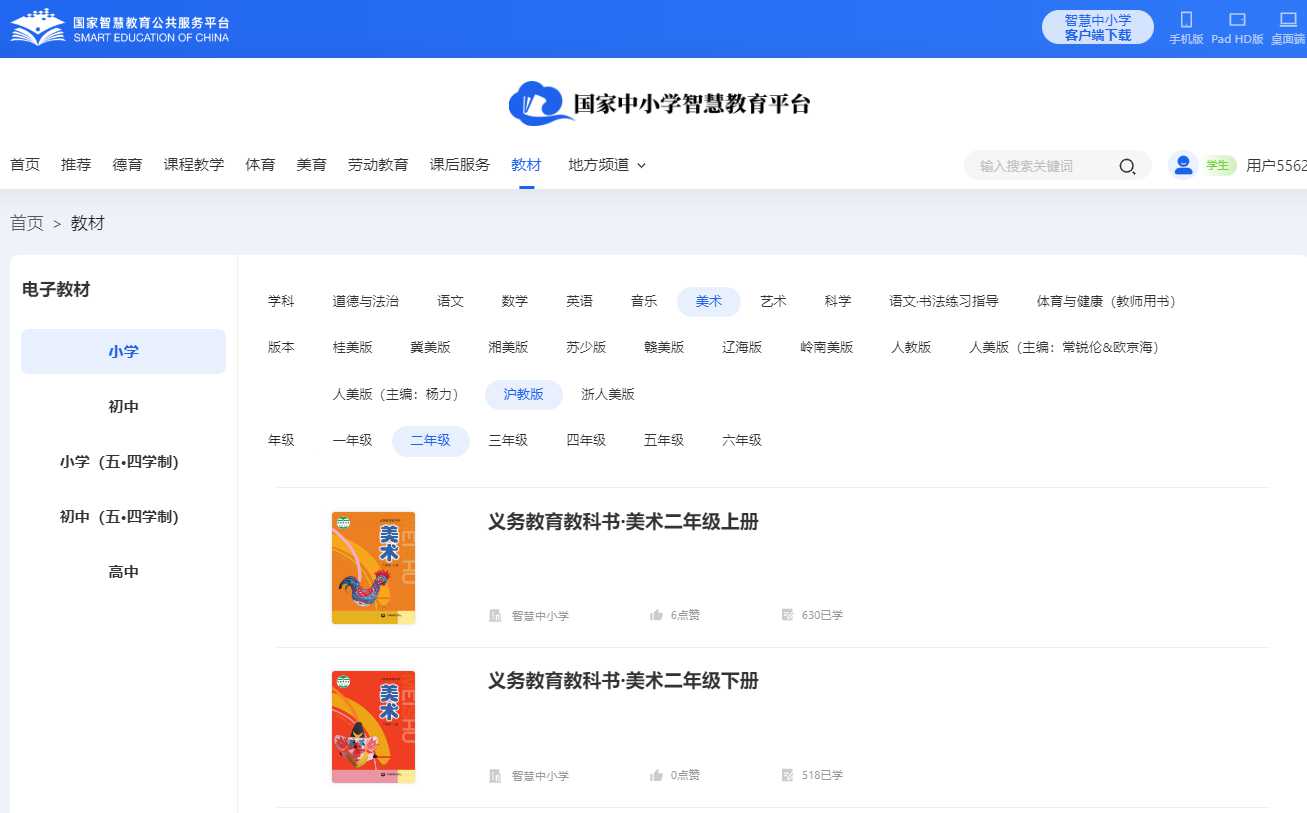Open the 德育 nav item

(x=127, y=165)
